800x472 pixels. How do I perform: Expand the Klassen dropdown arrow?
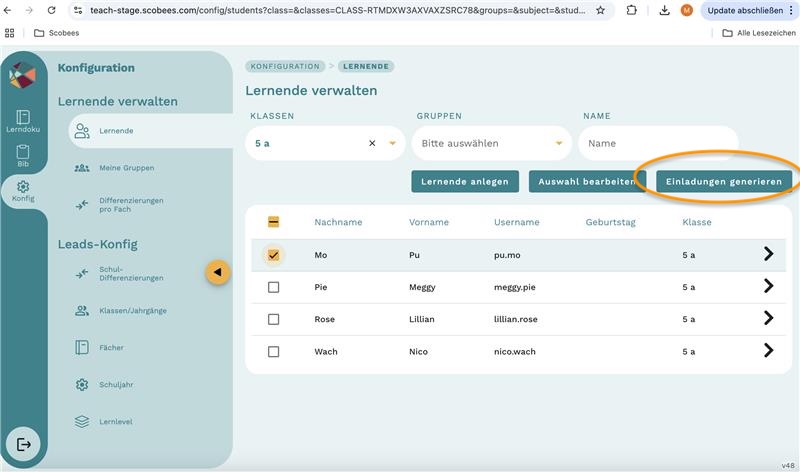(393, 143)
